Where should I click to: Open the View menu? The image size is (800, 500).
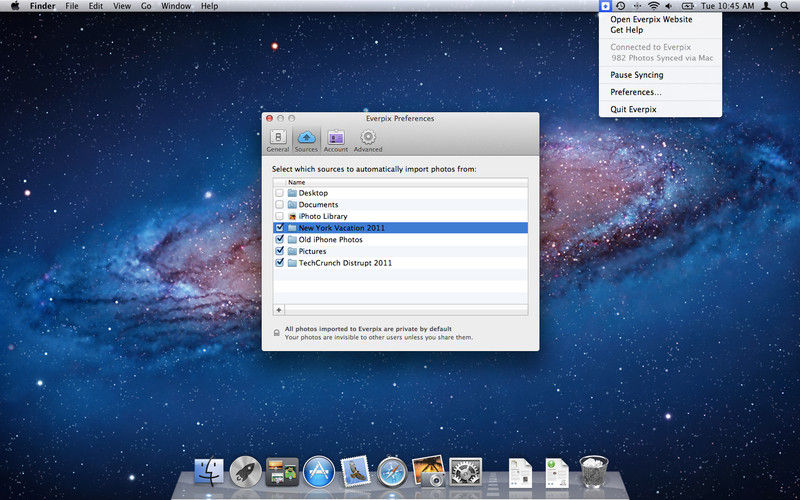122,6
